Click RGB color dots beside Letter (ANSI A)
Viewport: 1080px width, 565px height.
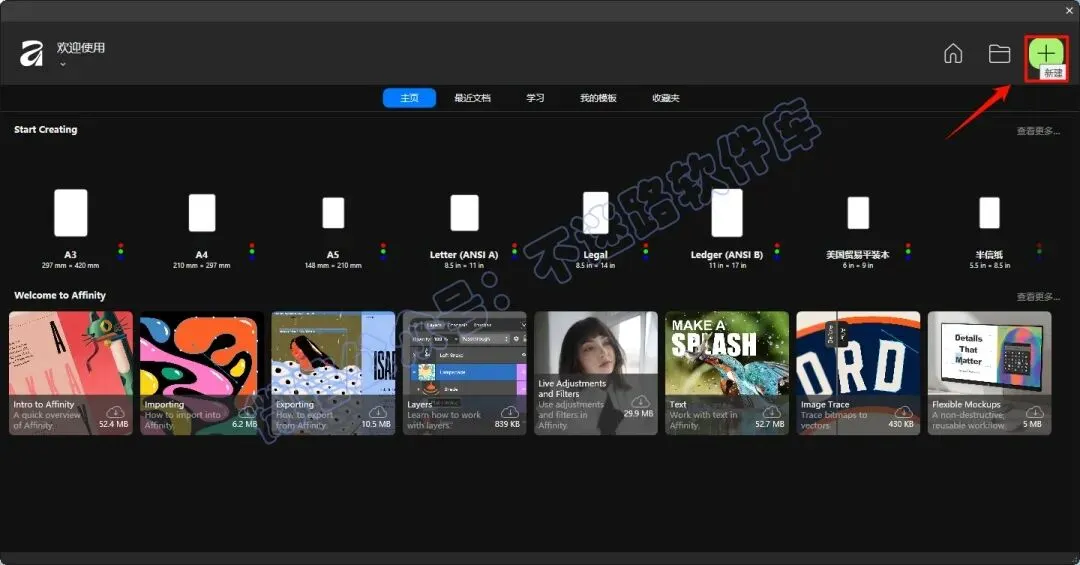[514, 251]
